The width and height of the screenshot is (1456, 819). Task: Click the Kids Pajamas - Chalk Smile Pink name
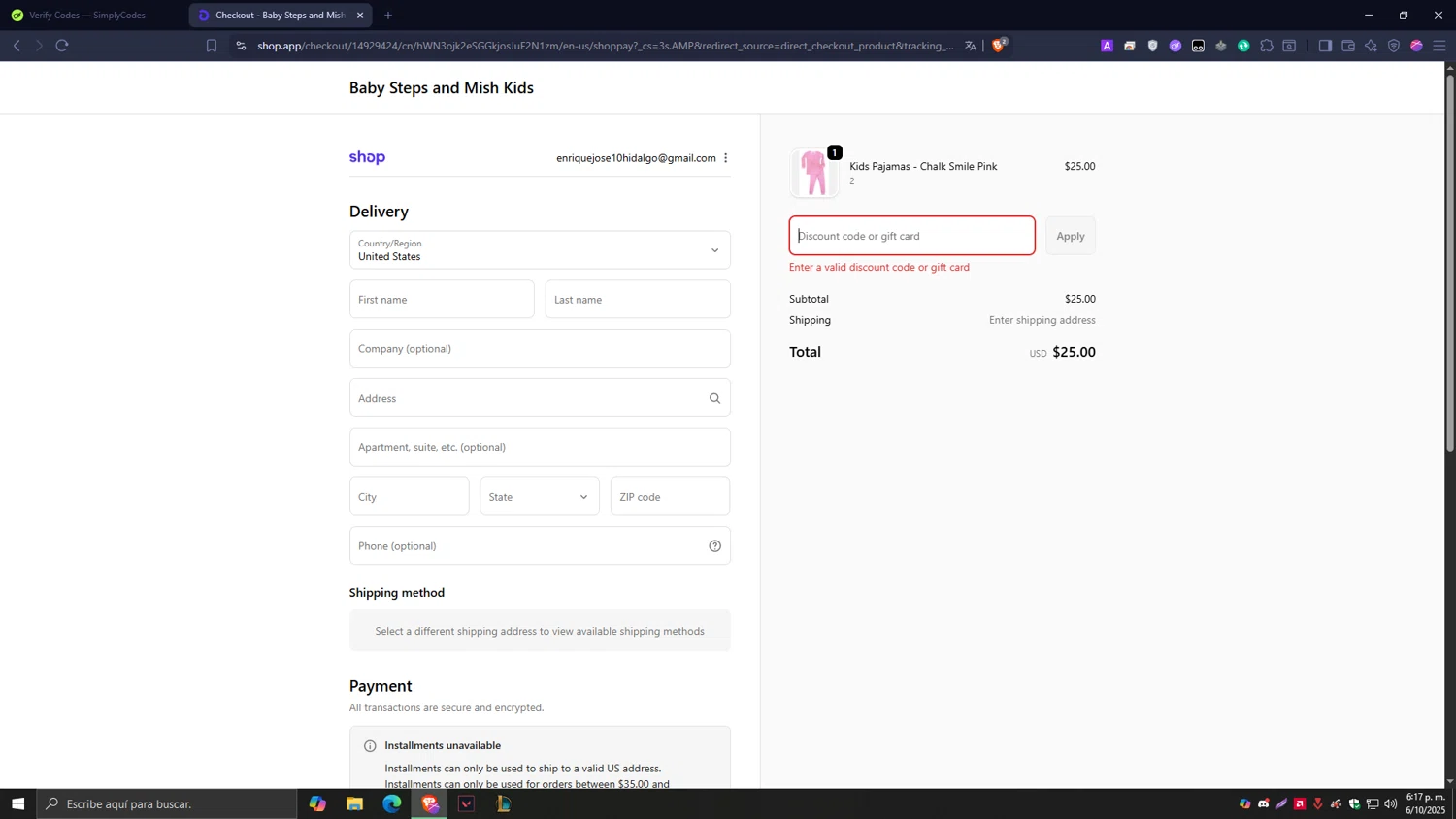(x=923, y=166)
